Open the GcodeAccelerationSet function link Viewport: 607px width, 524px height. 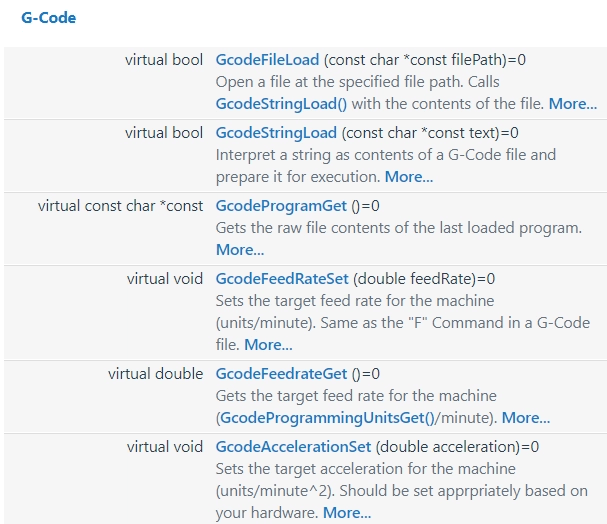[x=293, y=447]
